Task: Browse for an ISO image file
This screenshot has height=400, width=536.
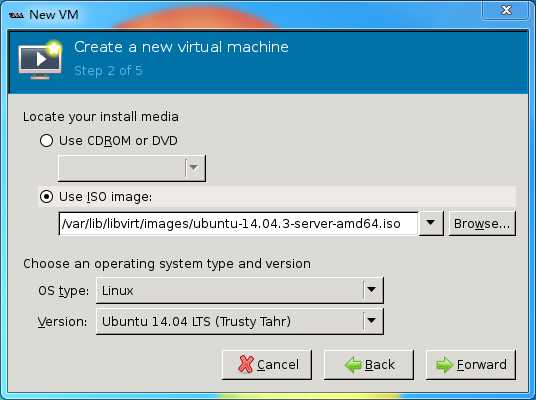Action: point(482,224)
